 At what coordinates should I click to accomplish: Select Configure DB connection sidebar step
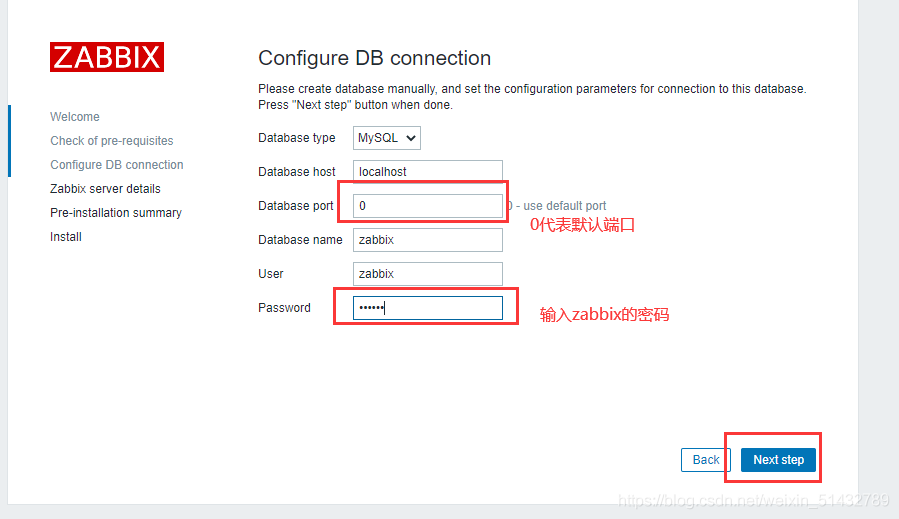(x=117, y=165)
